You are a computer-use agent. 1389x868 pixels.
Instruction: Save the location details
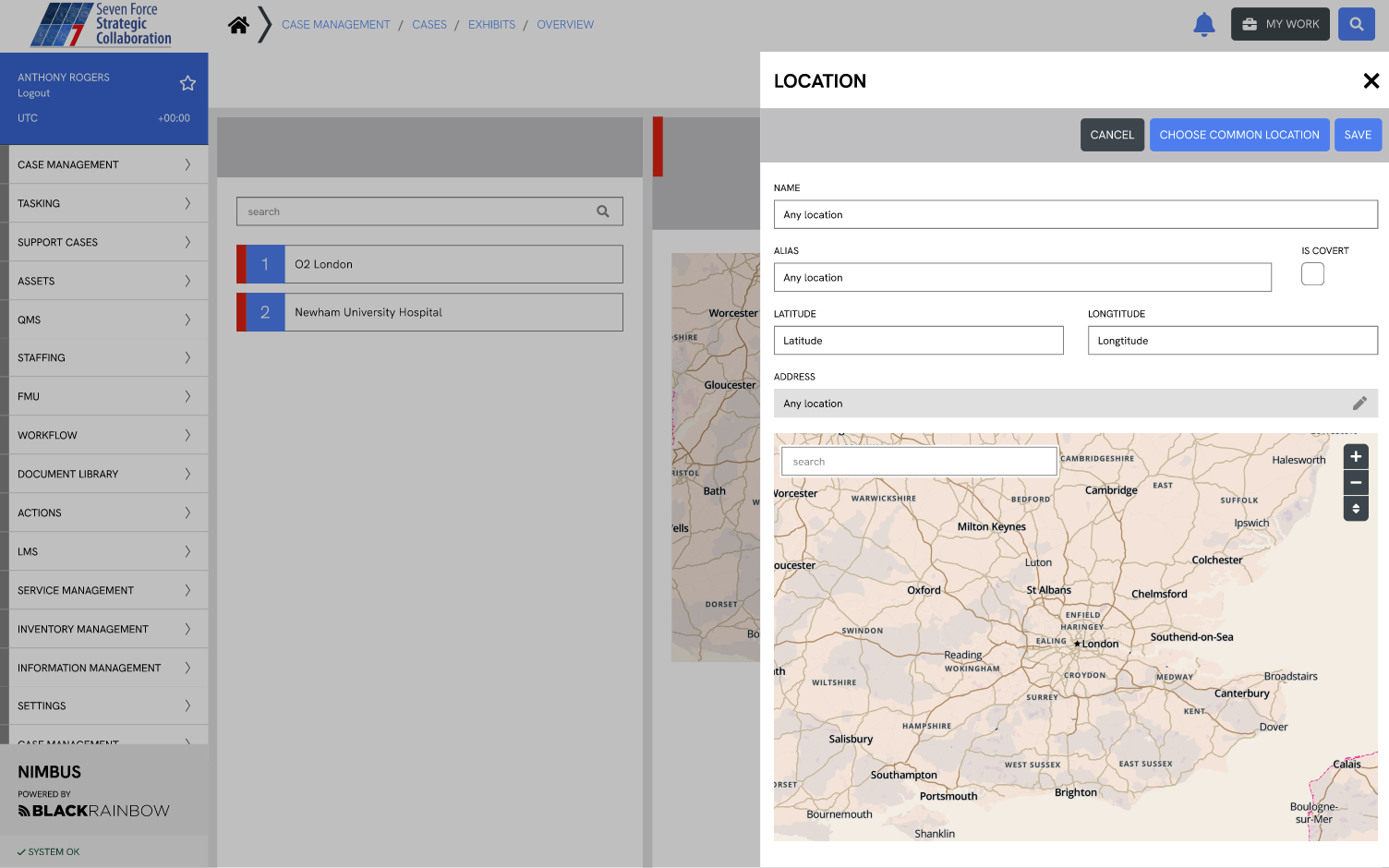[x=1358, y=134]
